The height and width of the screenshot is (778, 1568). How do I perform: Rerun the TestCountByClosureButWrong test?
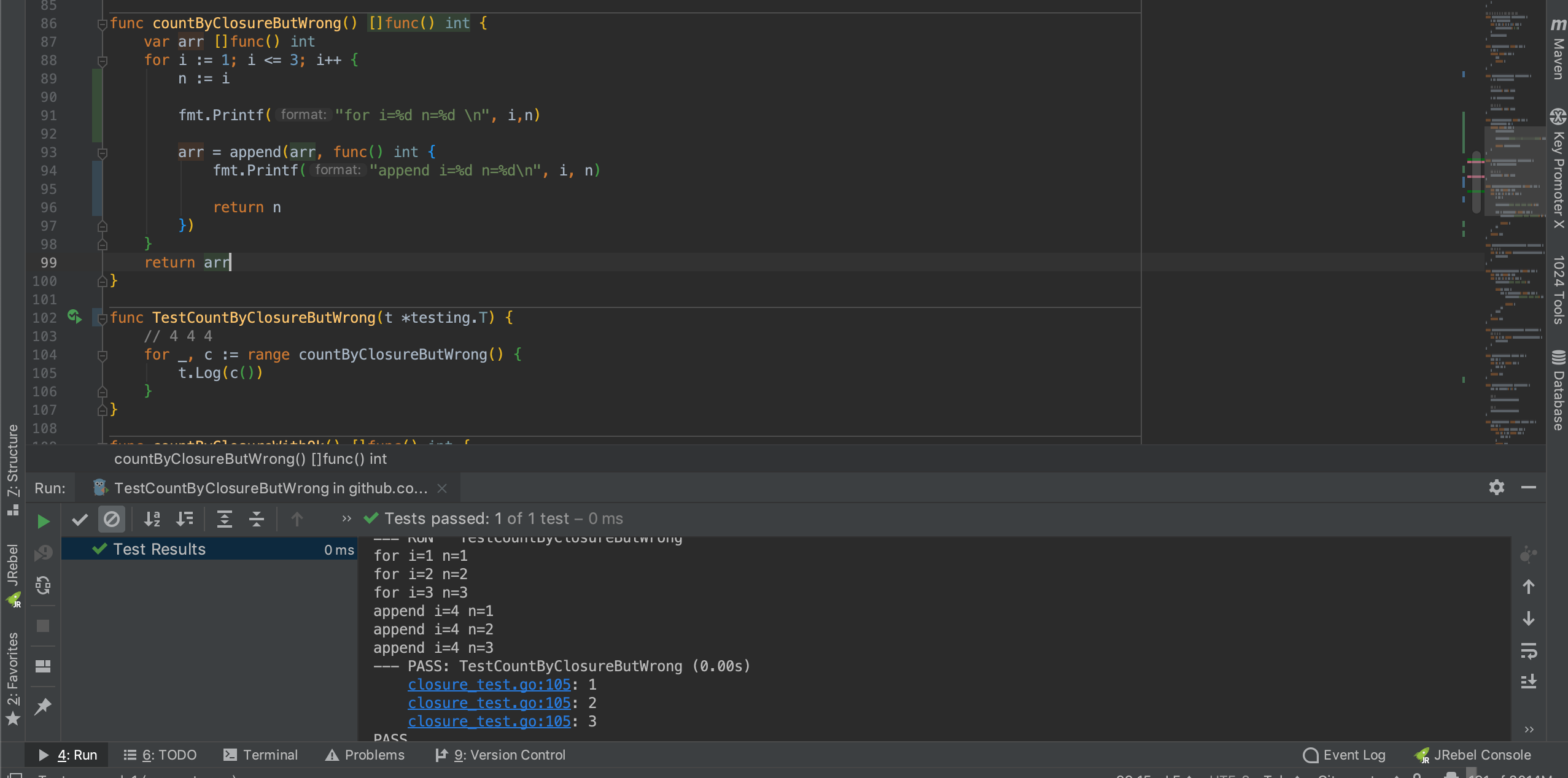pyautogui.click(x=42, y=521)
